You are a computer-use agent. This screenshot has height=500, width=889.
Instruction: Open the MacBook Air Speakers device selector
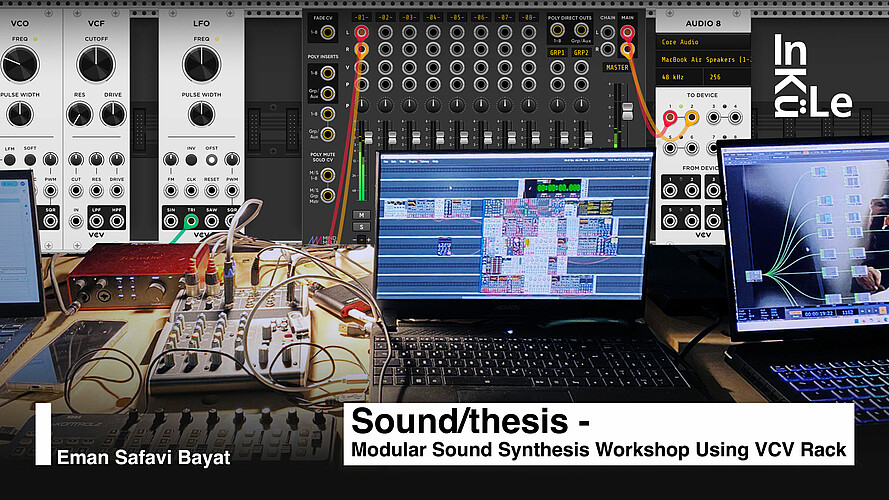[x=703, y=59]
